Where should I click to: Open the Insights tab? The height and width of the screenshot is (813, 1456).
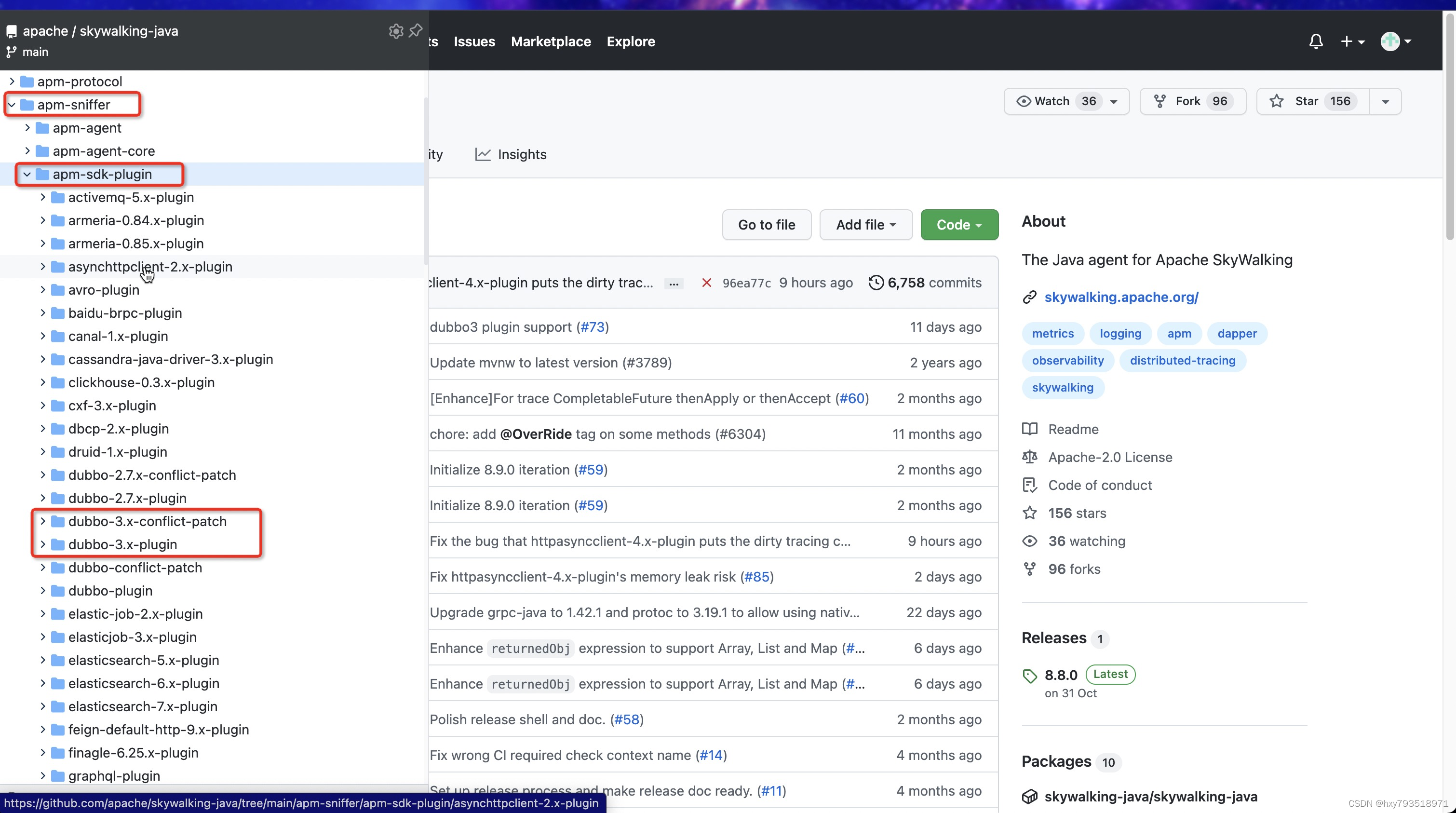(x=511, y=154)
